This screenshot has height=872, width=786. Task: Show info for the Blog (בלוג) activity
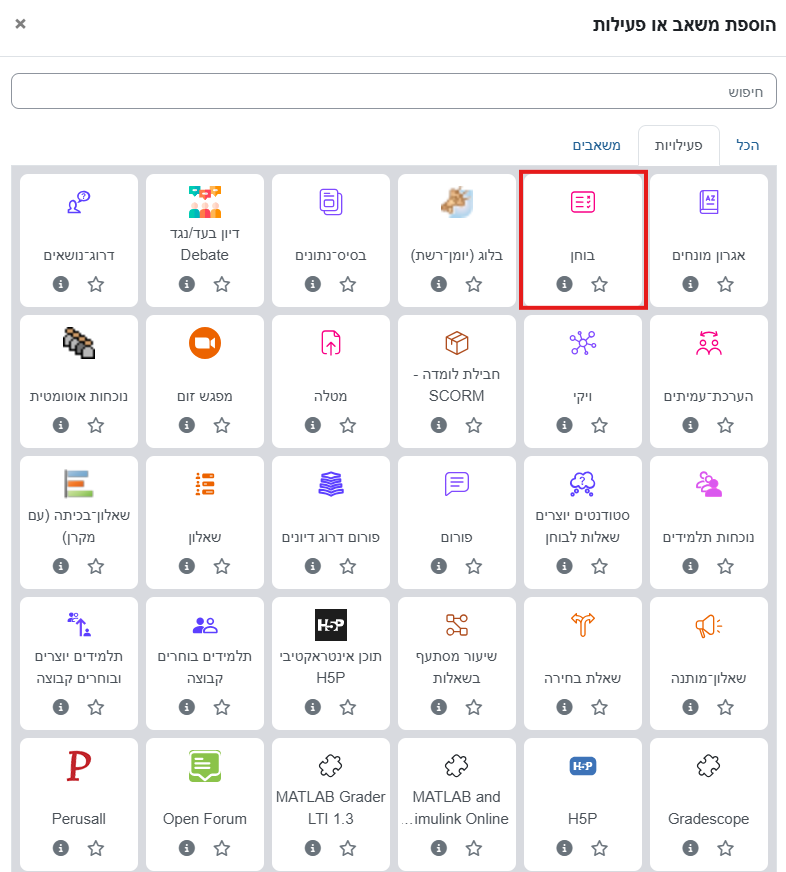(x=438, y=284)
